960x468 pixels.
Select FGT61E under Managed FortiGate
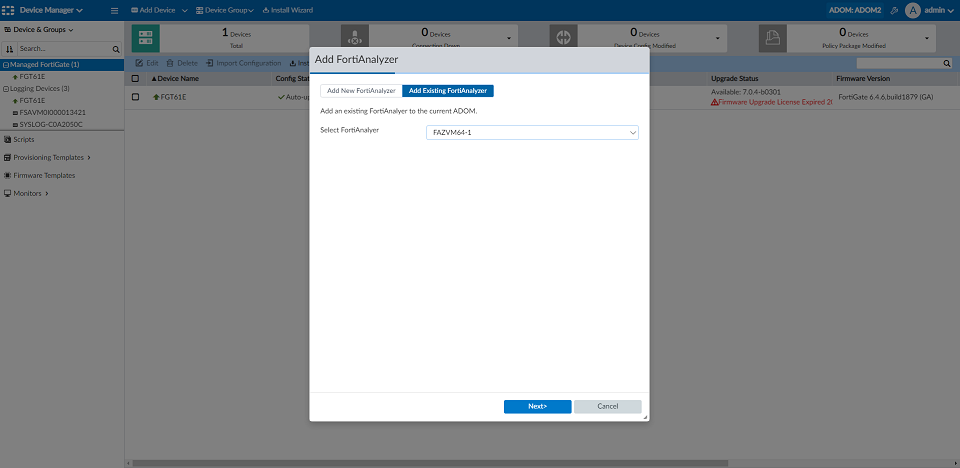coord(32,77)
